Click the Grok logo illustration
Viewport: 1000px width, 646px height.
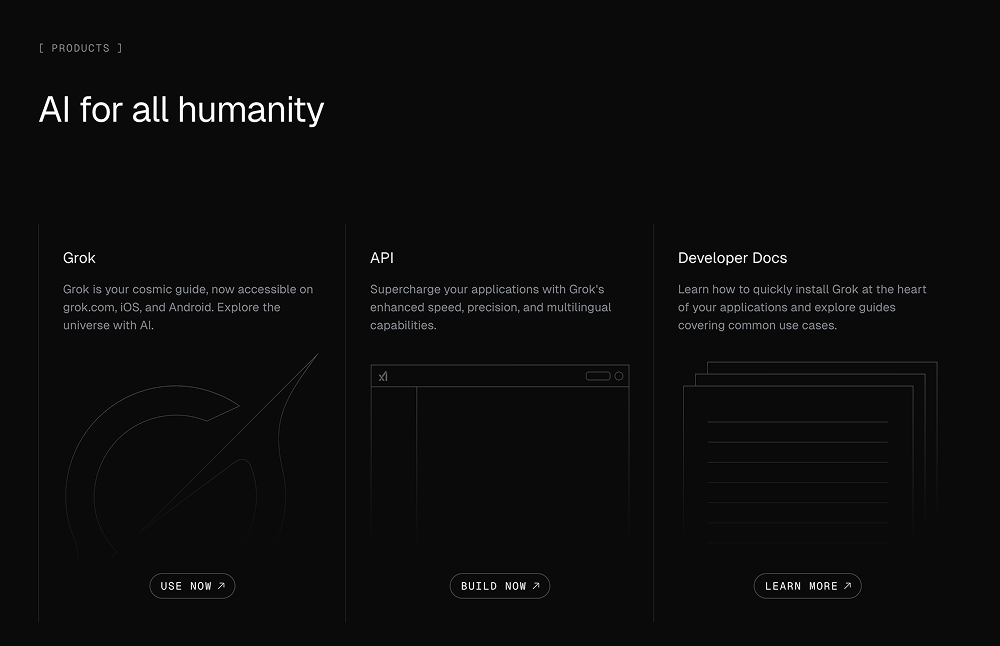click(191, 455)
